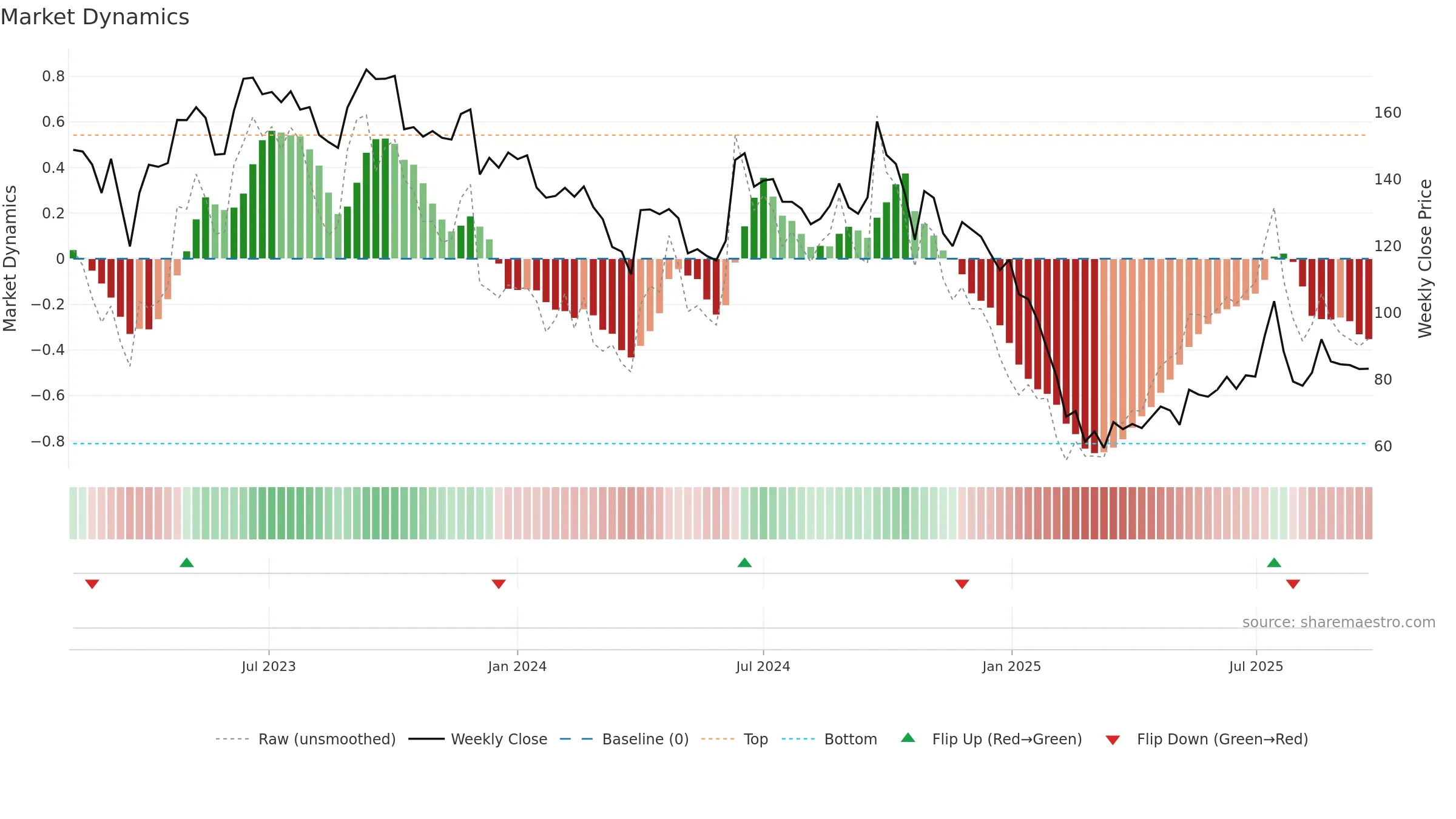Click the 0.4 left axis tick label
Screen dimensions: 1456x819
(x=53, y=167)
